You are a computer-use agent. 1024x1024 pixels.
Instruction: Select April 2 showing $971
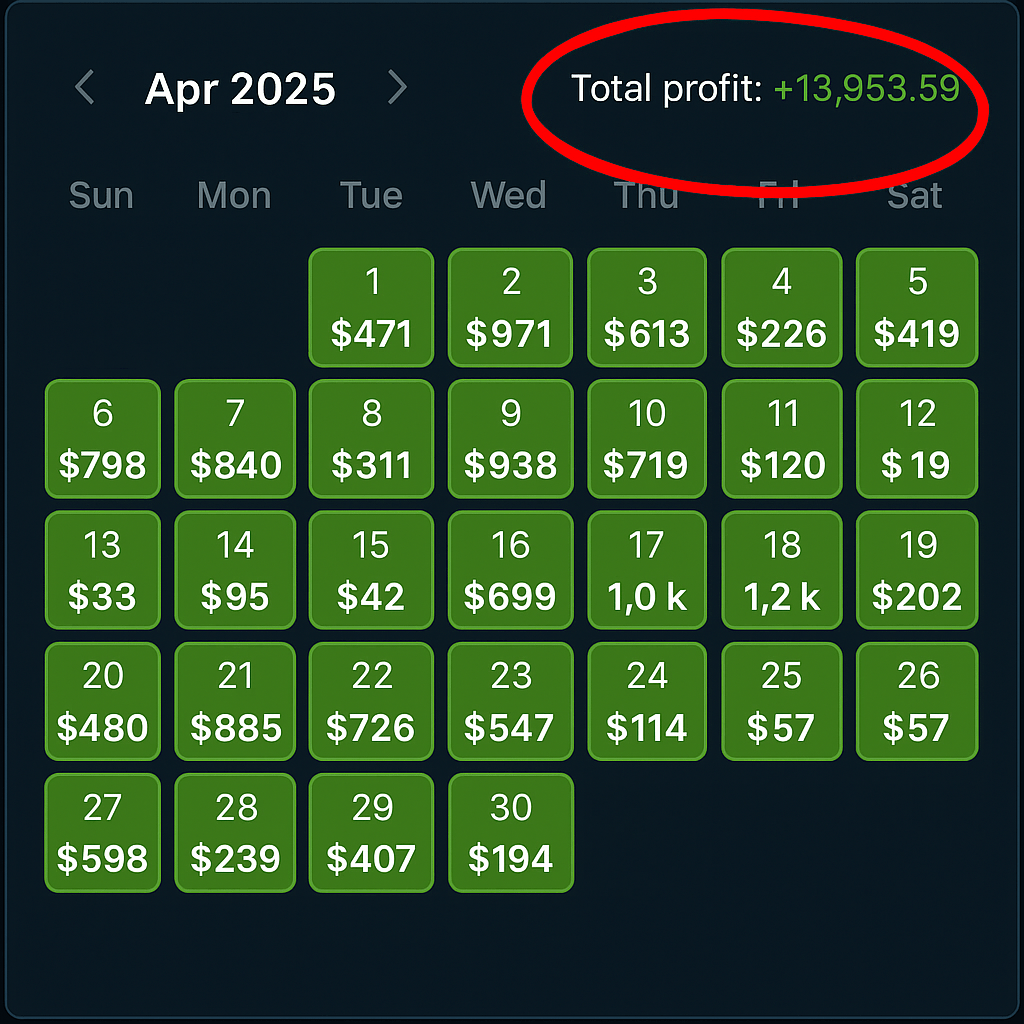pyautogui.click(x=510, y=308)
